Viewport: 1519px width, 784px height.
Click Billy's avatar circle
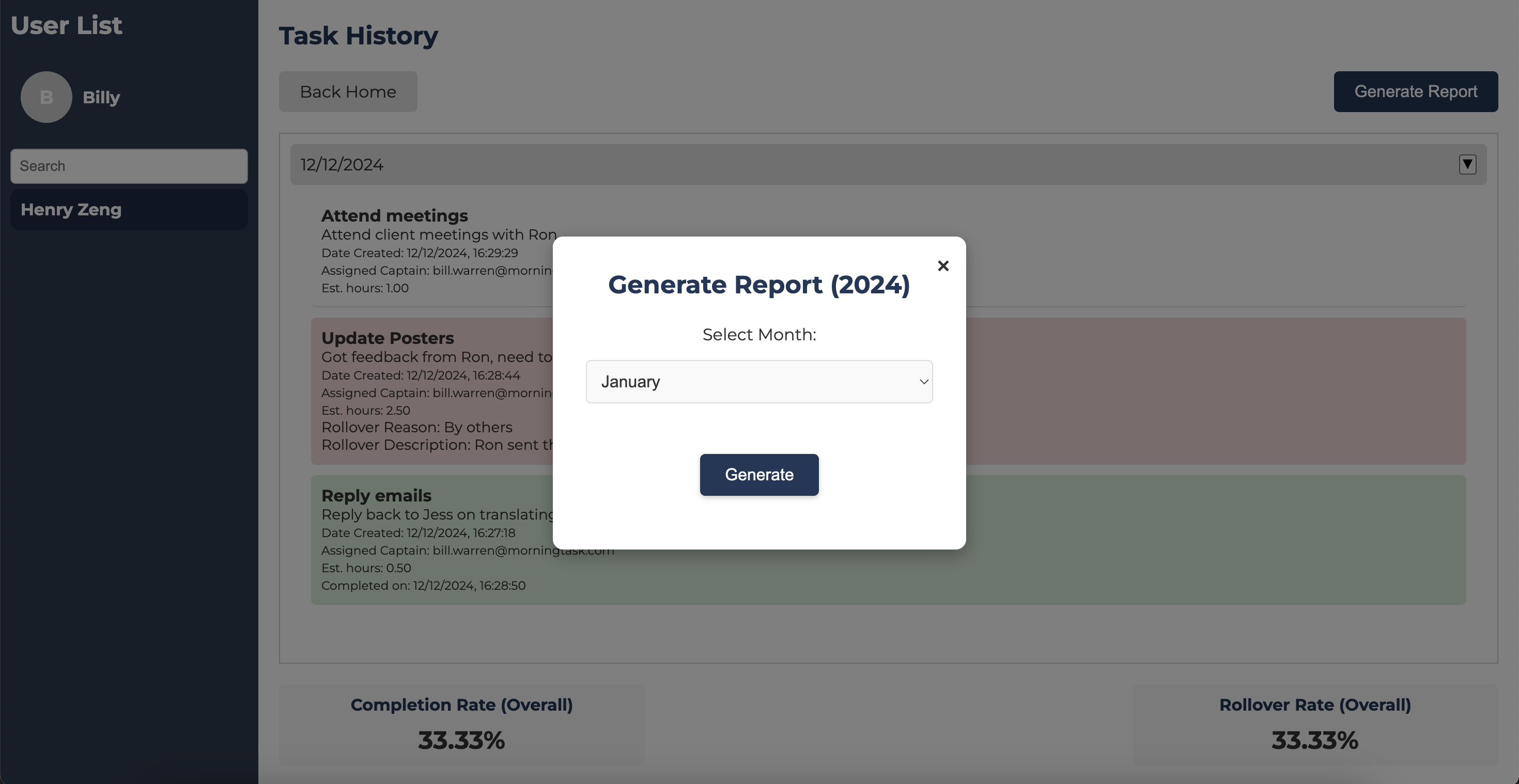(46, 97)
